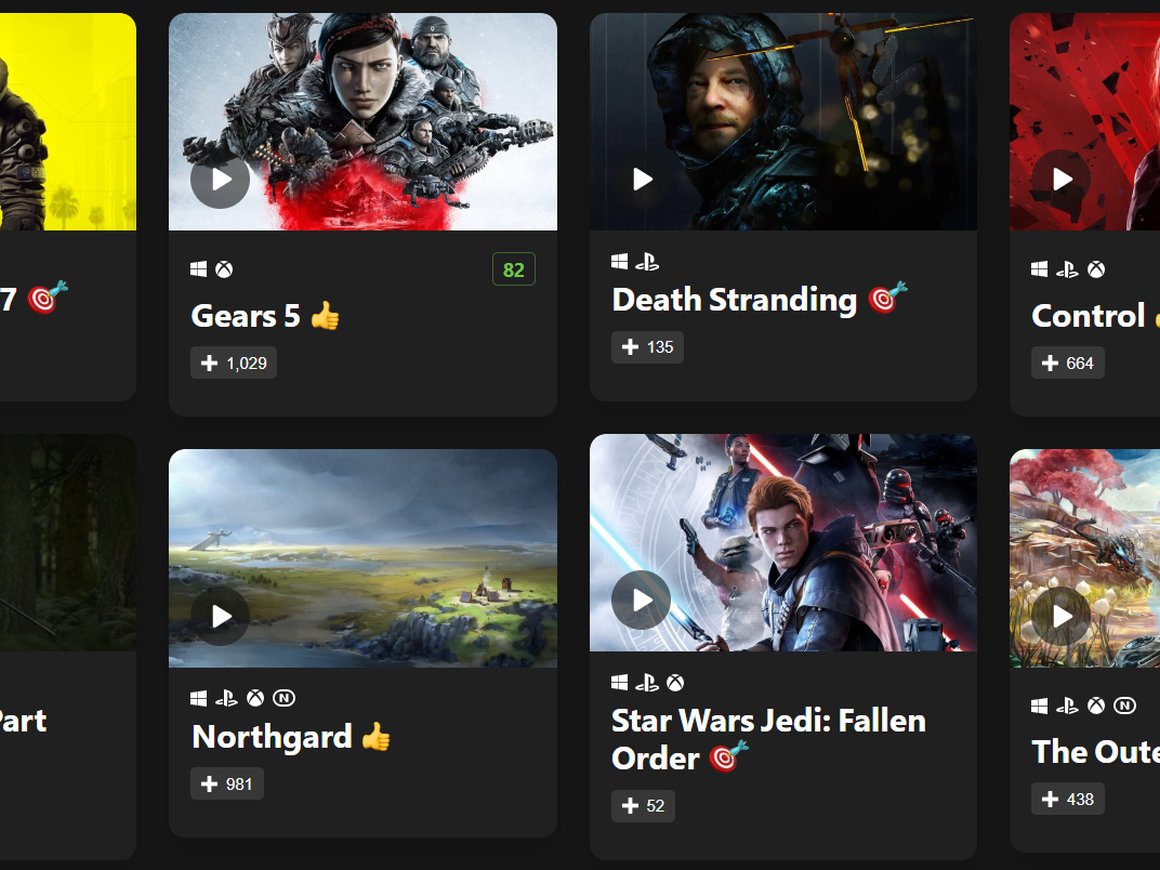Add Gears 5 using the 1,029 plus button
Screen dimensions: 1160x870
click(x=234, y=362)
